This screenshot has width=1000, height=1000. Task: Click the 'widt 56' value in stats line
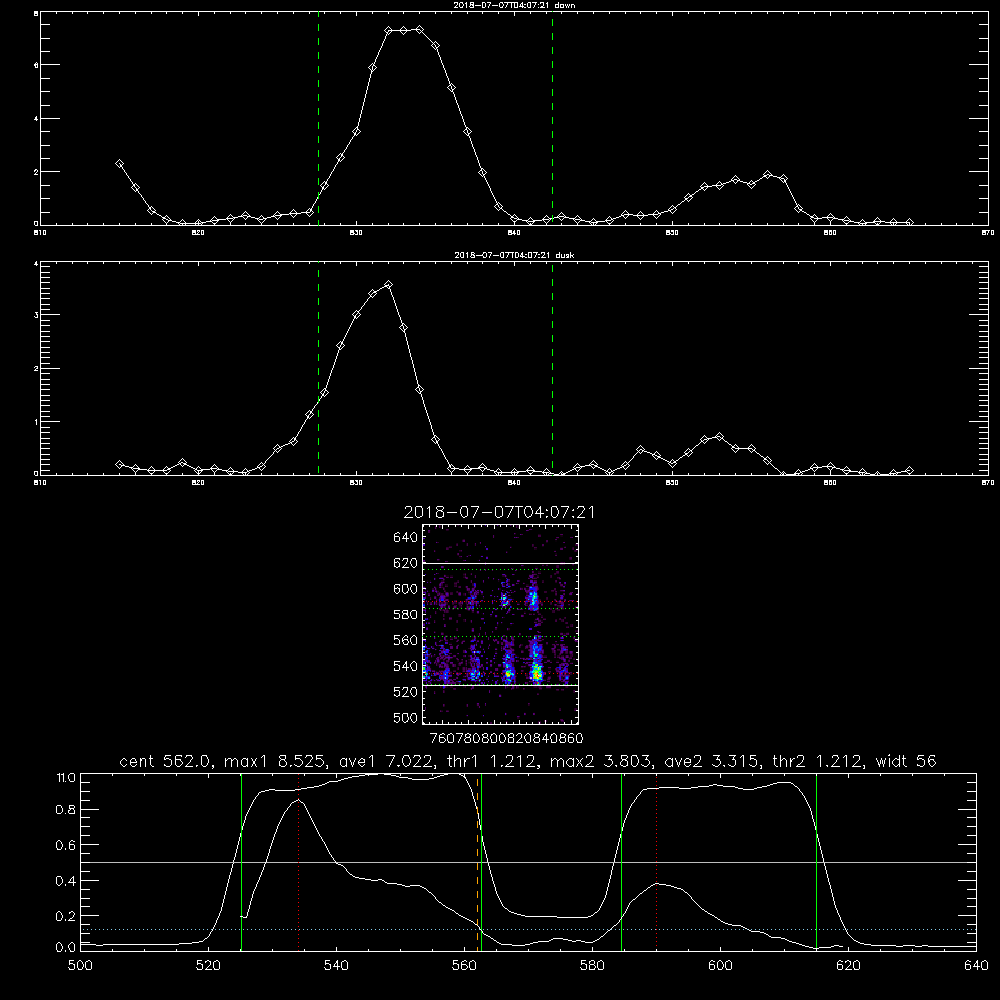point(906,761)
